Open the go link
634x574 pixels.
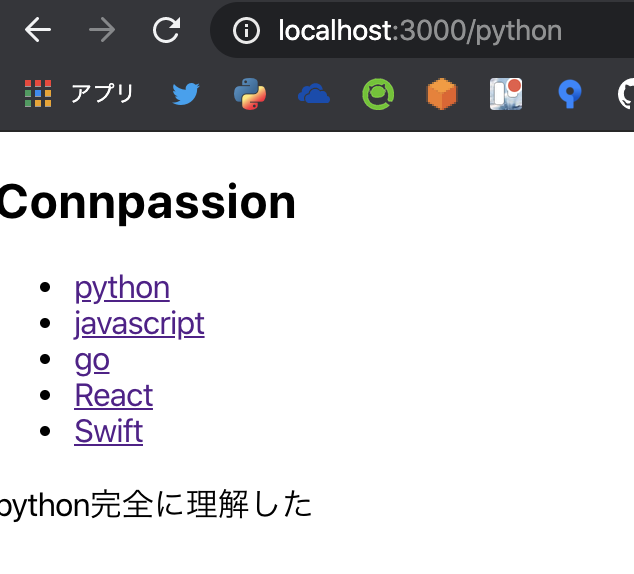click(x=92, y=360)
